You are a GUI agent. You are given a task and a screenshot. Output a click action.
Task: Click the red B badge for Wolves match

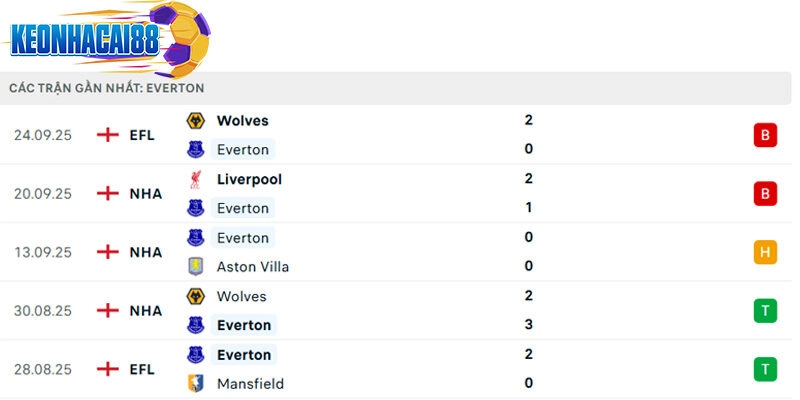tap(765, 135)
